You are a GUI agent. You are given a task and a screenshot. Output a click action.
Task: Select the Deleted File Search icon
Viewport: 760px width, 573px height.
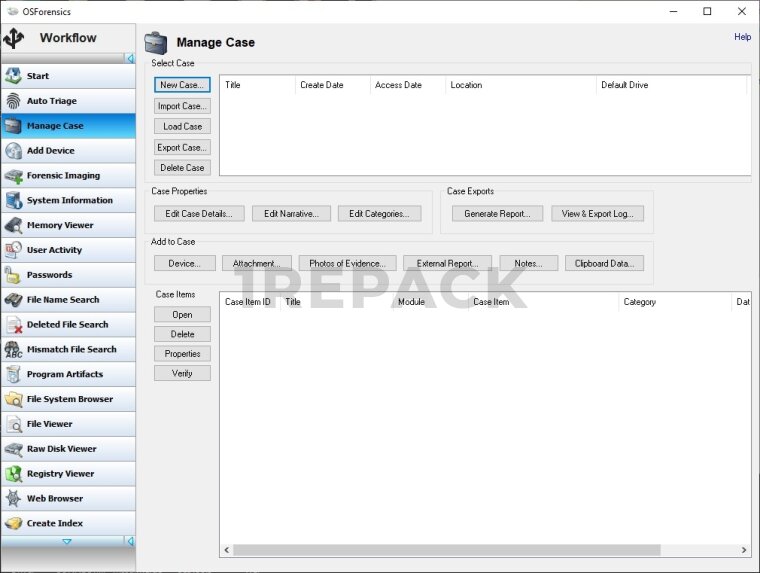pyautogui.click(x=13, y=325)
